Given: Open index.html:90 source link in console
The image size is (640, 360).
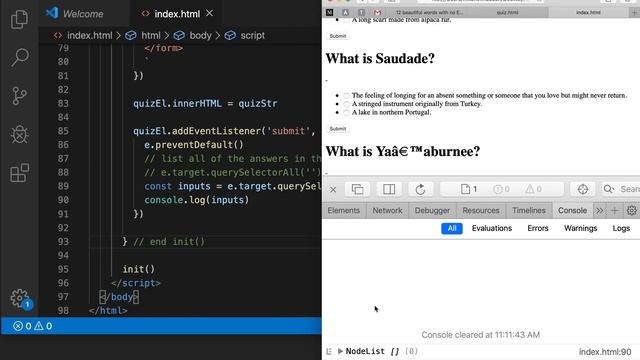Looking at the screenshot, I should (x=605, y=351).
